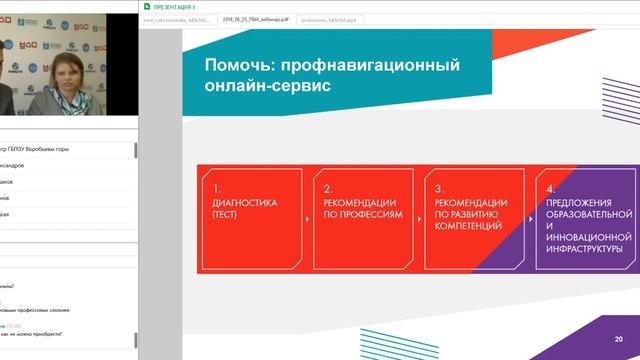
Task: Click the slide title Помочь: профнавигационный онлайн-сервис
Action: click(332, 75)
